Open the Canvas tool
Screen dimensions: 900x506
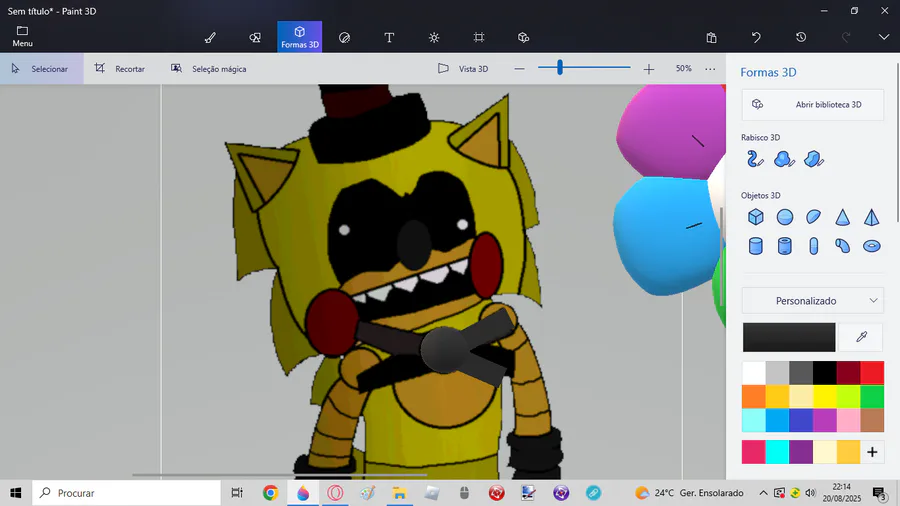(x=479, y=37)
